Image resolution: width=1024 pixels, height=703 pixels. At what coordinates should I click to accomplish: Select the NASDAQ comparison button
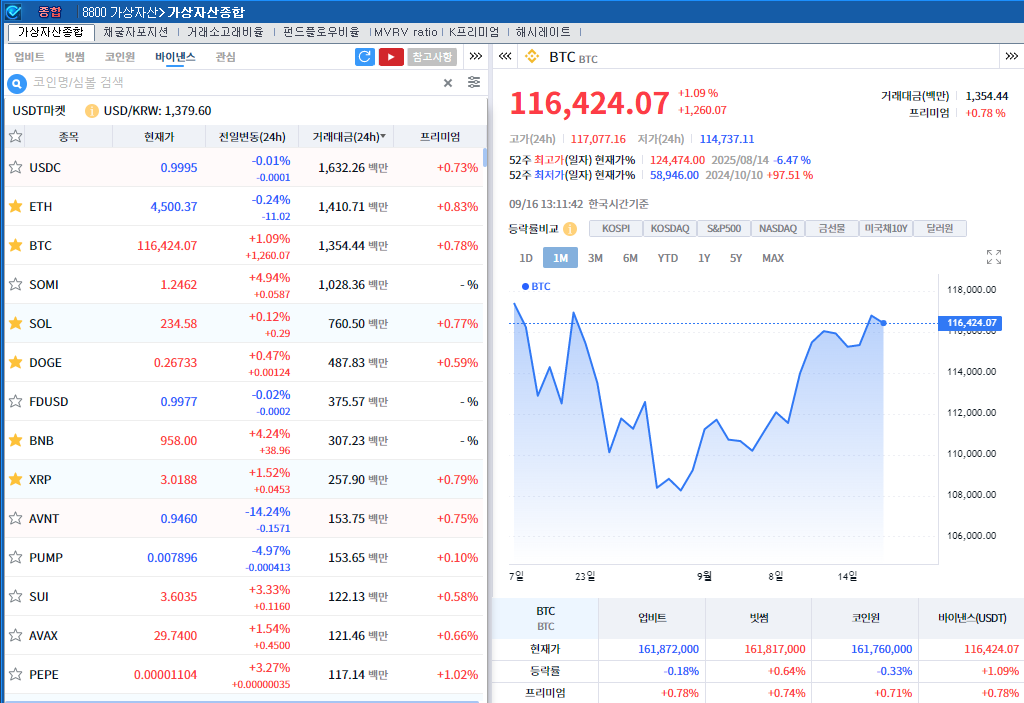777,228
